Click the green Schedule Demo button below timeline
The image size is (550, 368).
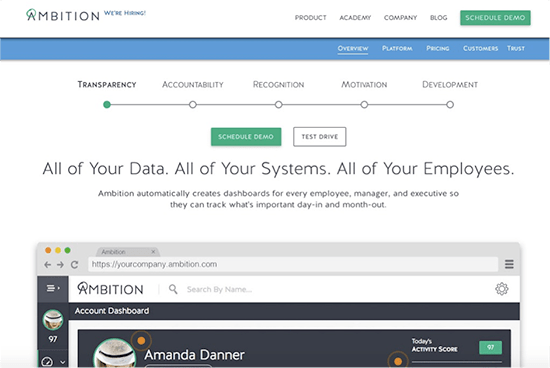point(246,136)
